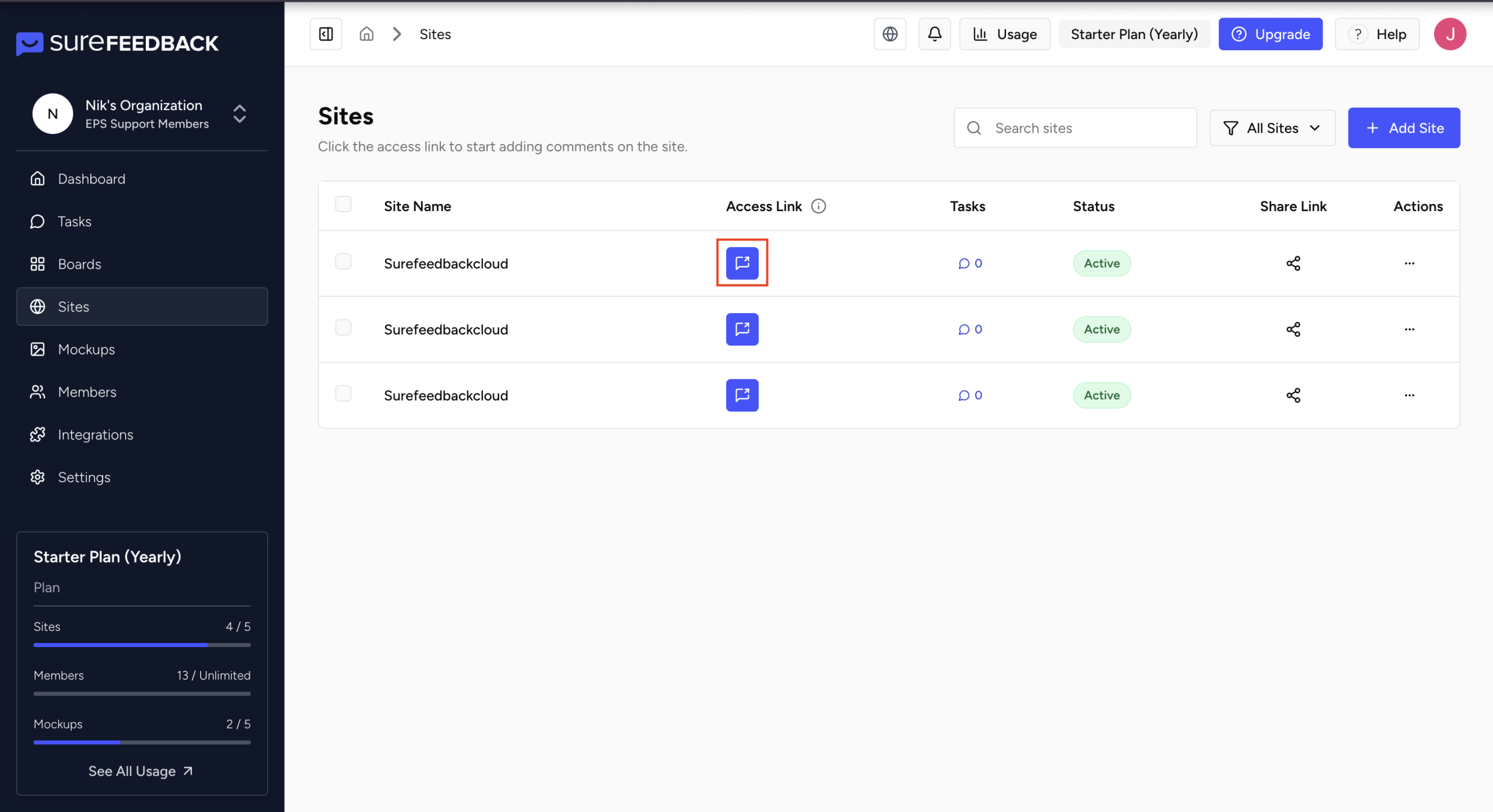Screen dimensions: 1493x812
Task: Open the notifications bell
Action: point(934,34)
